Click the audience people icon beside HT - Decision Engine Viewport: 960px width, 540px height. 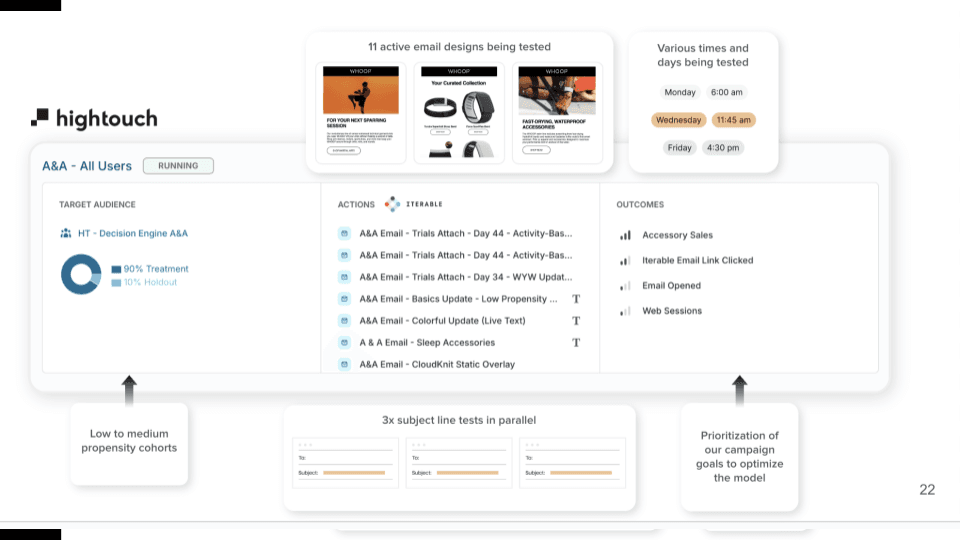tap(66, 233)
